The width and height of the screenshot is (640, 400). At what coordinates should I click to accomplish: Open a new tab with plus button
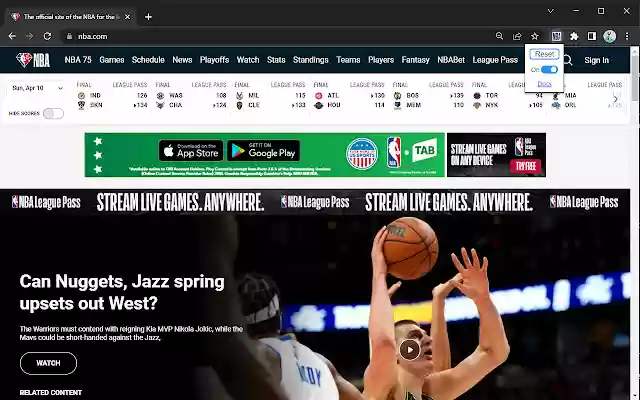click(x=148, y=17)
